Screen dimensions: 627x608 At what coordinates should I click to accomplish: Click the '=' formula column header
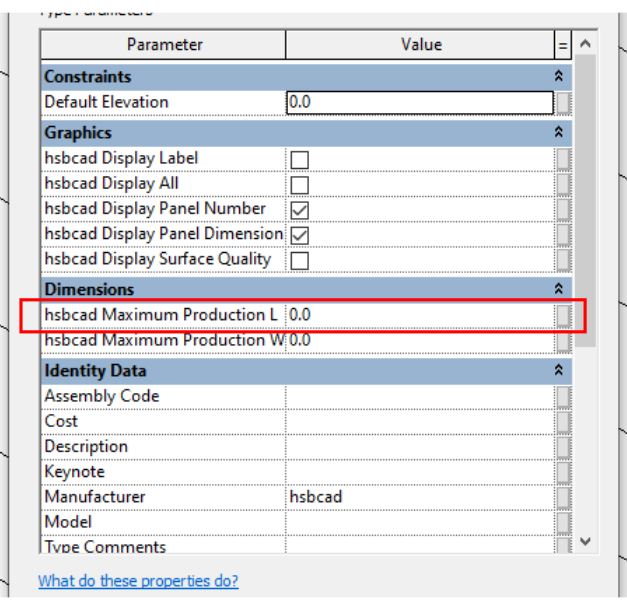point(563,45)
